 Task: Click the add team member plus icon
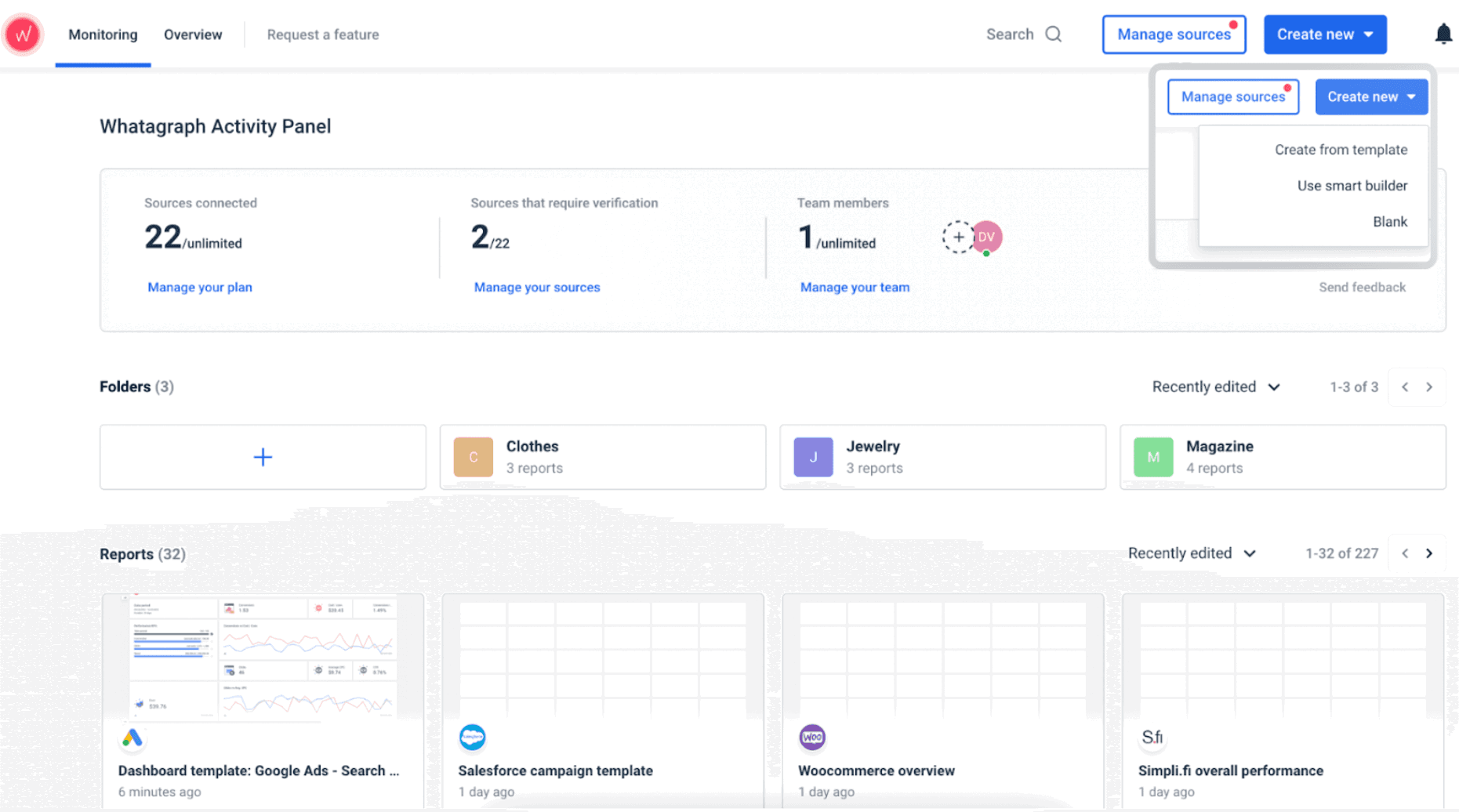pos(957,237)
